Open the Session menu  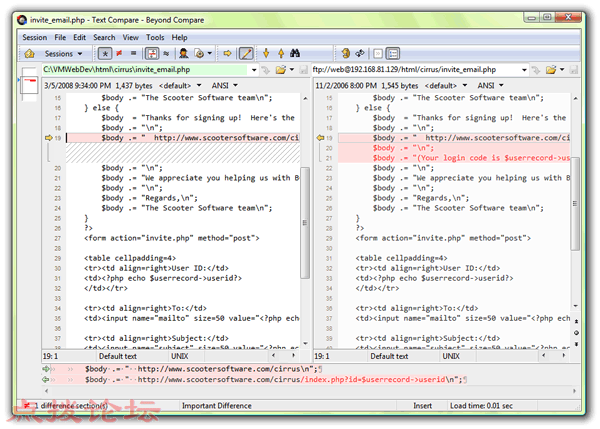tap(34, 38)
